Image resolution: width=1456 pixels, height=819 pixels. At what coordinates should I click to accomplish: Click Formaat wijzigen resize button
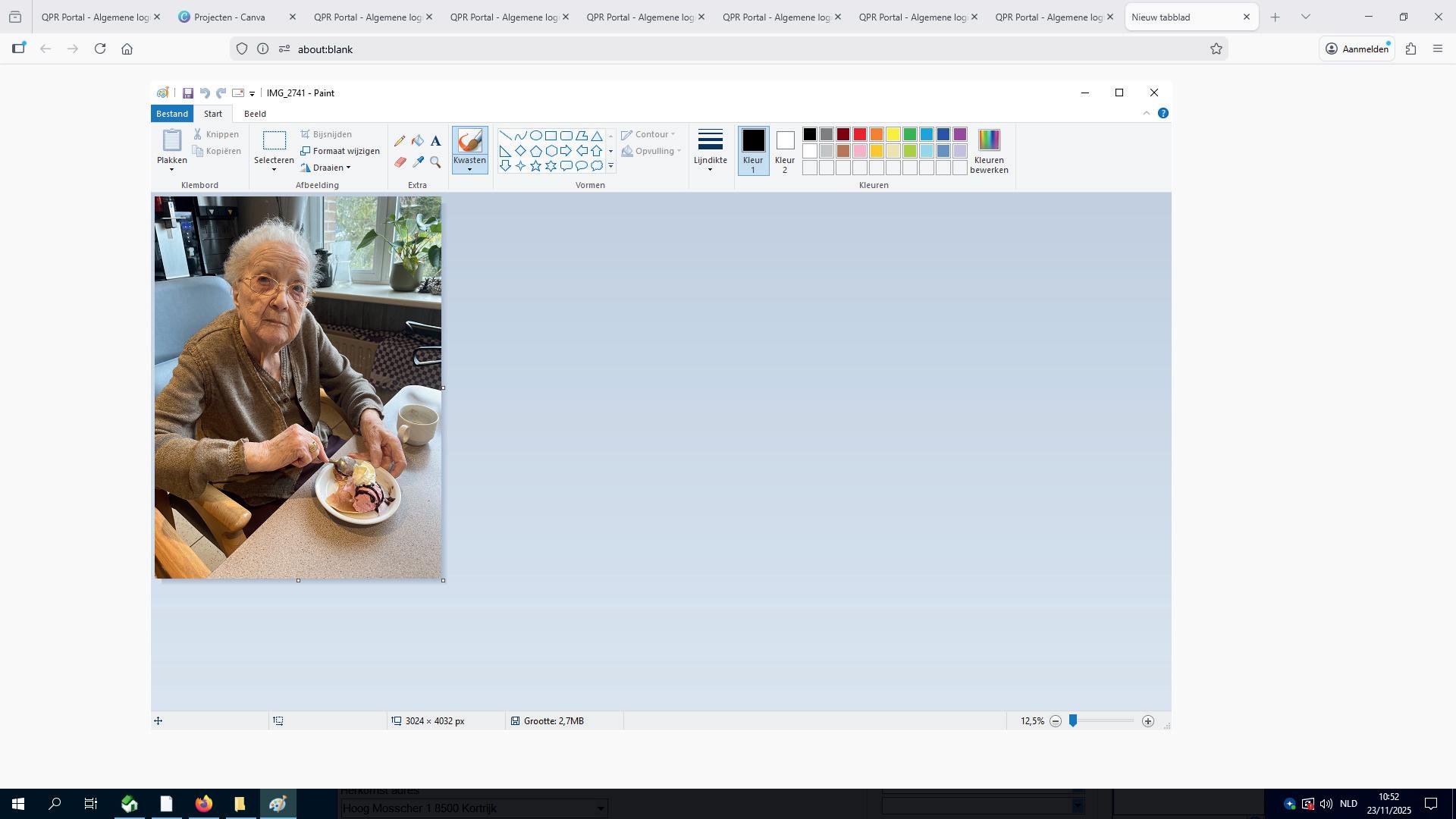click(340, 151)
